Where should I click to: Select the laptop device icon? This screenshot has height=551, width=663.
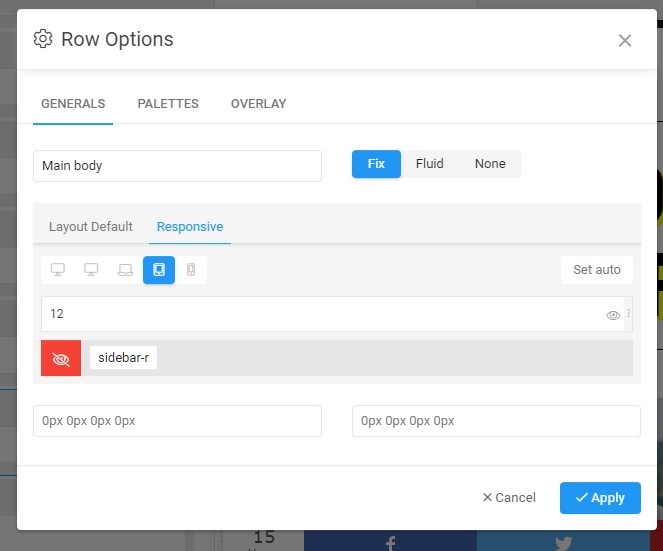(125, 270)
